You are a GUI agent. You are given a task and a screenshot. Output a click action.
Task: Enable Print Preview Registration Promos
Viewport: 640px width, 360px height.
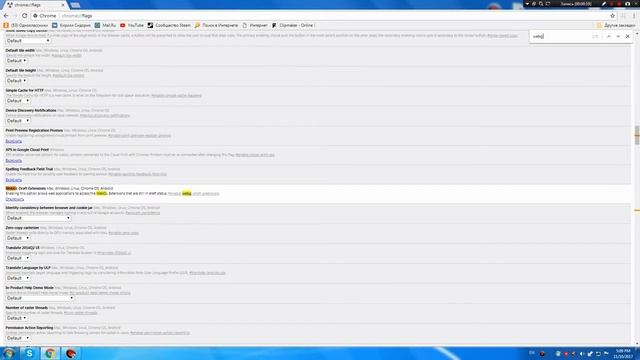click(13, 141)
